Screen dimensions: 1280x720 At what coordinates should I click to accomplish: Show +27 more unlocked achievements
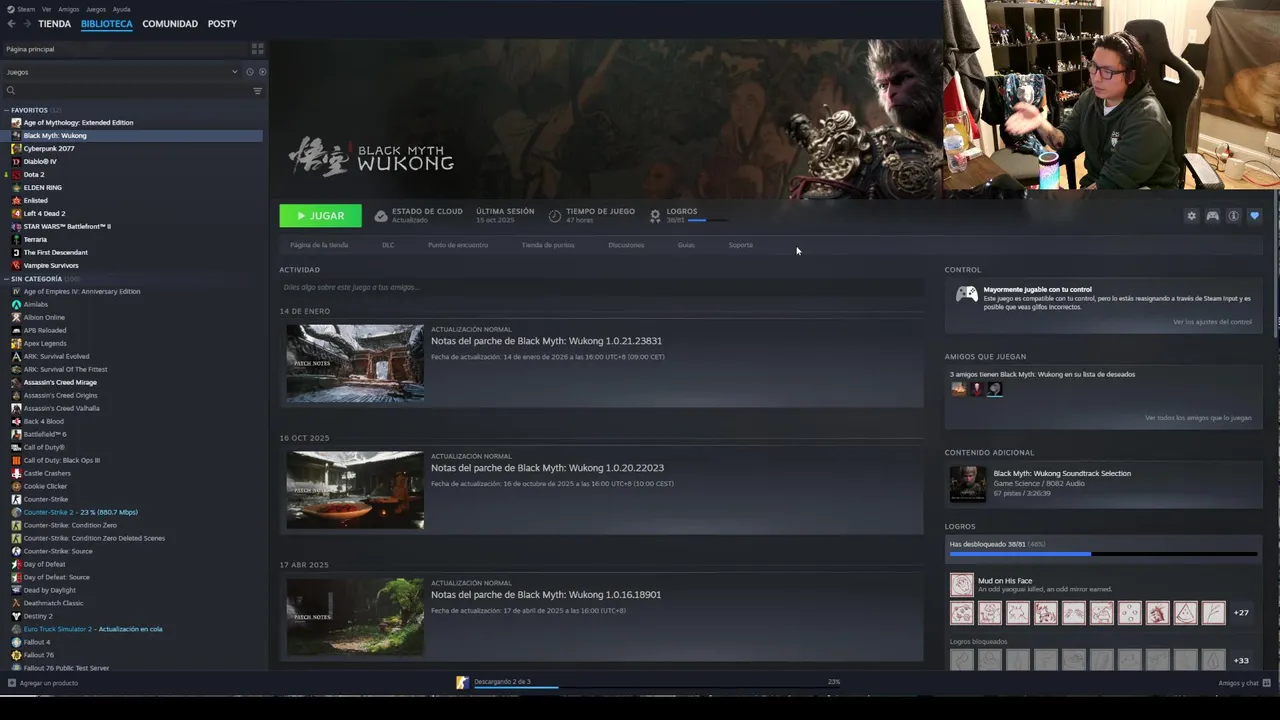[1241, 613]
